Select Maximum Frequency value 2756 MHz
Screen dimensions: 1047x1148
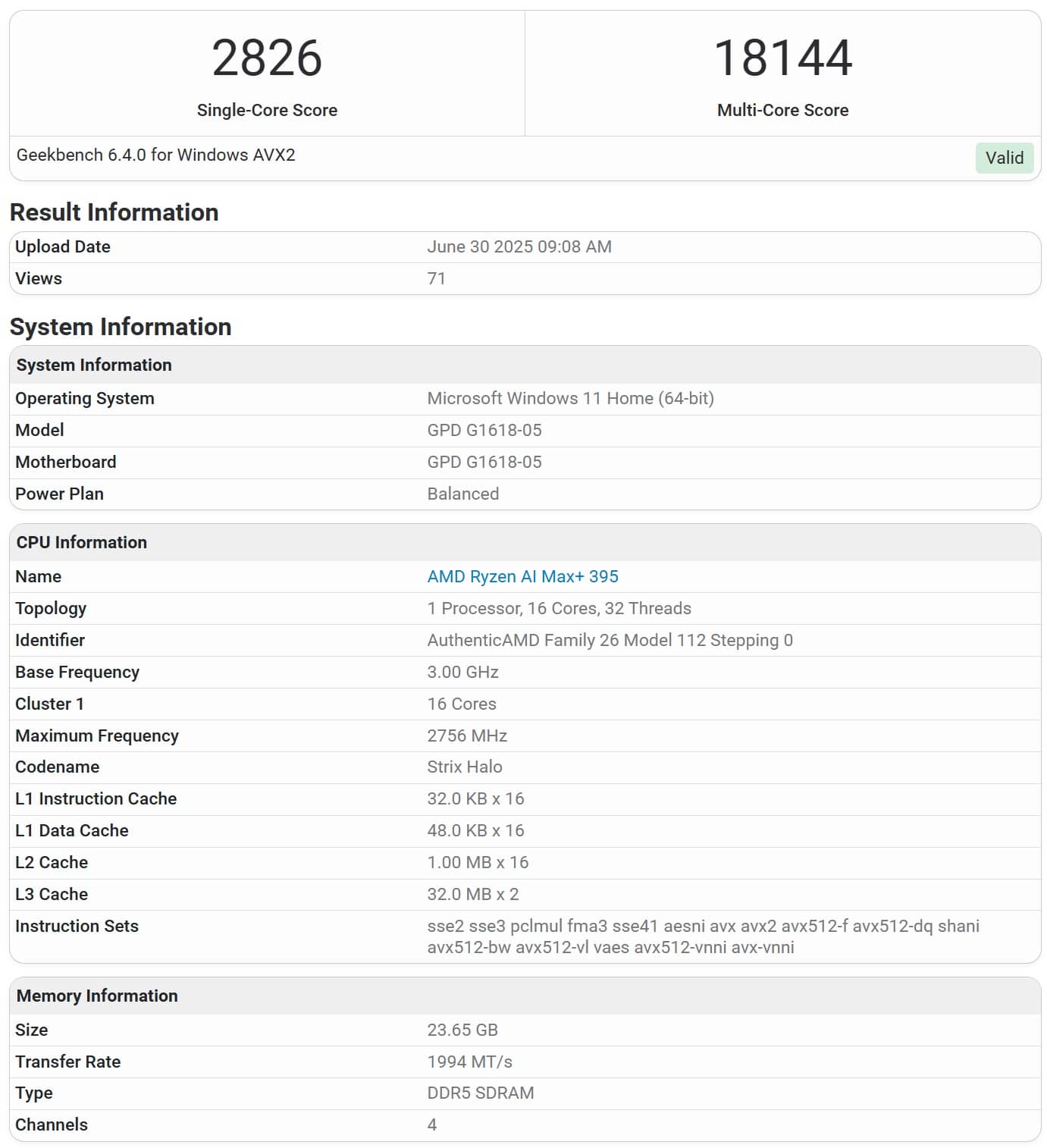tap(467, 736)
